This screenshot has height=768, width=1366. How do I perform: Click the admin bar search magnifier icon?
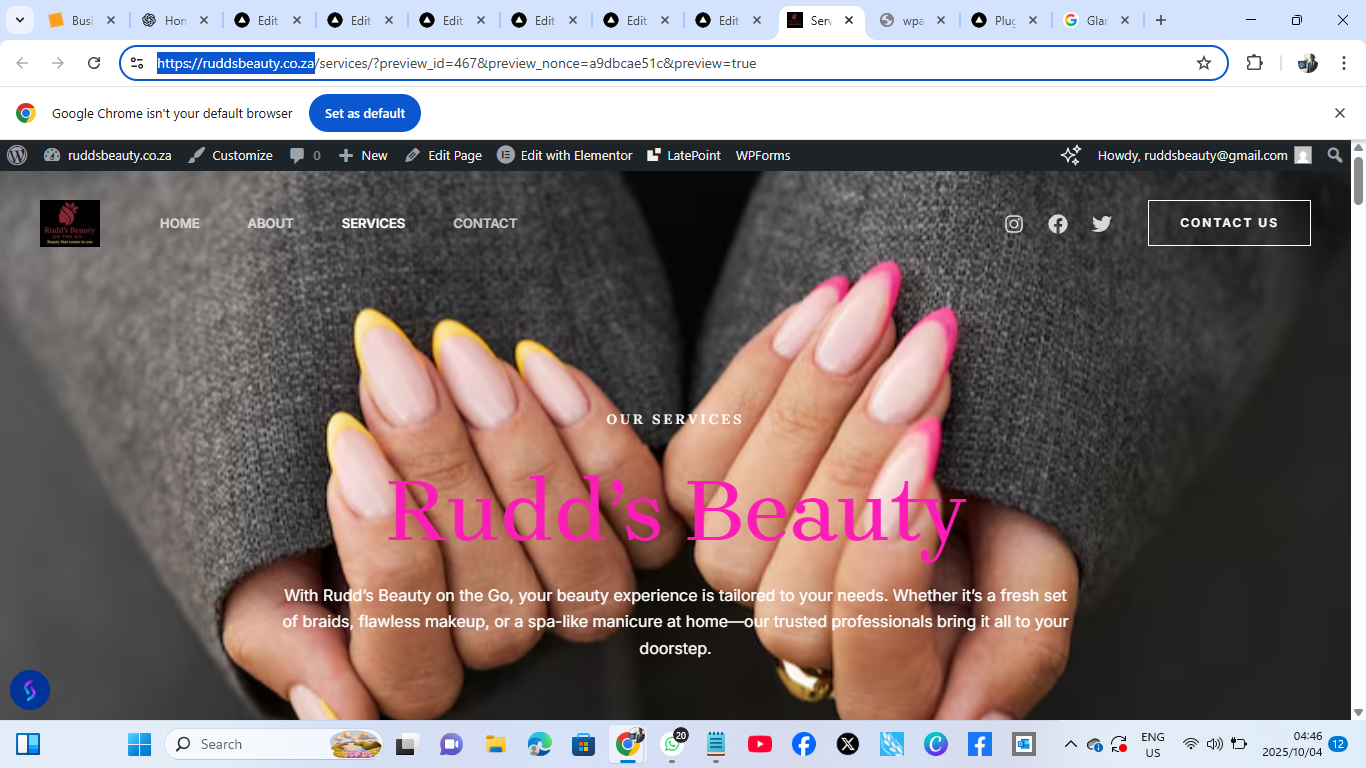click(1334, 155)
